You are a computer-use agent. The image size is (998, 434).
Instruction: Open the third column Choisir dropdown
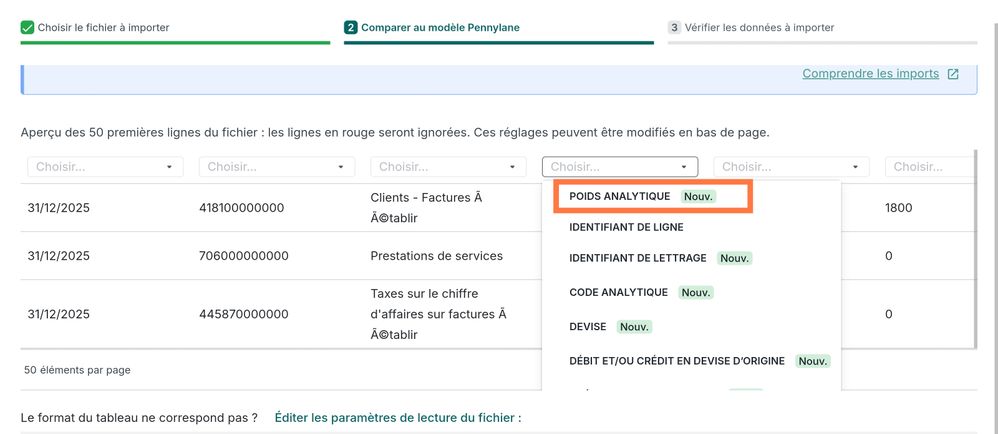pyautogui.click(x=448, y=167)
